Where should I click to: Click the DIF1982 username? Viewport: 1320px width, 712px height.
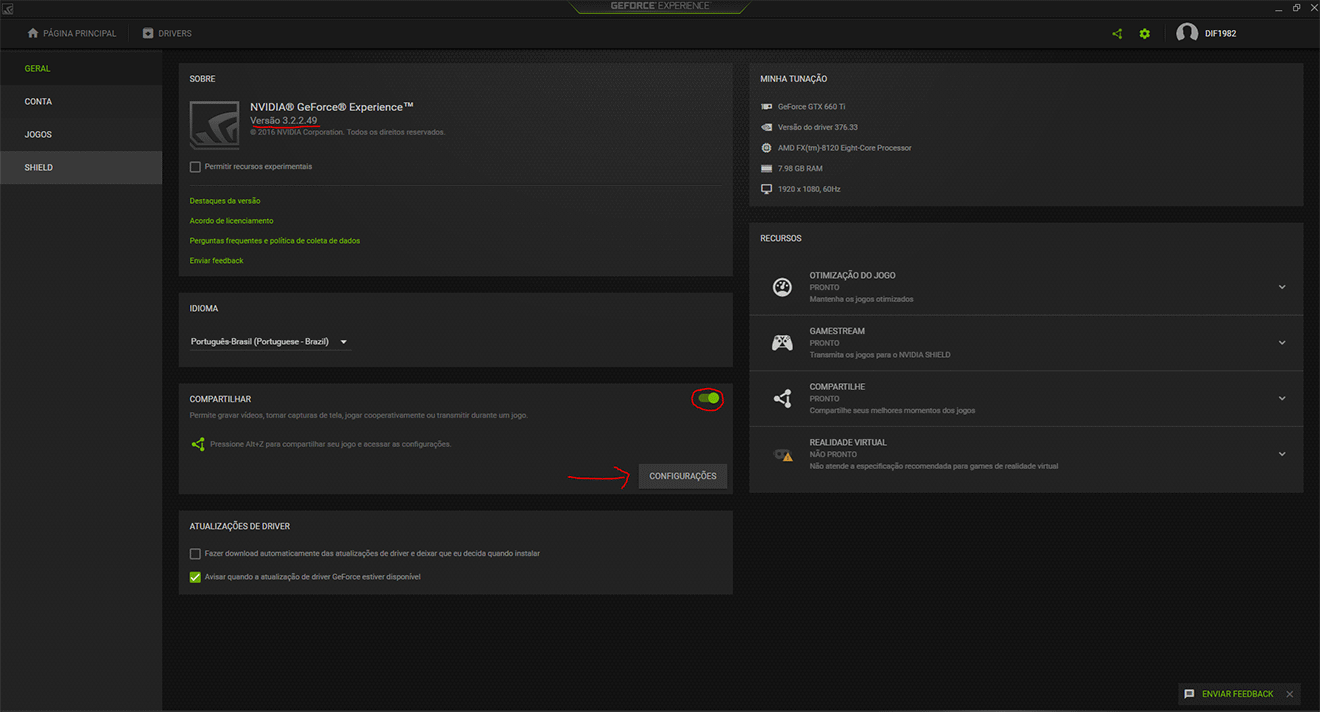point(1221,34)
